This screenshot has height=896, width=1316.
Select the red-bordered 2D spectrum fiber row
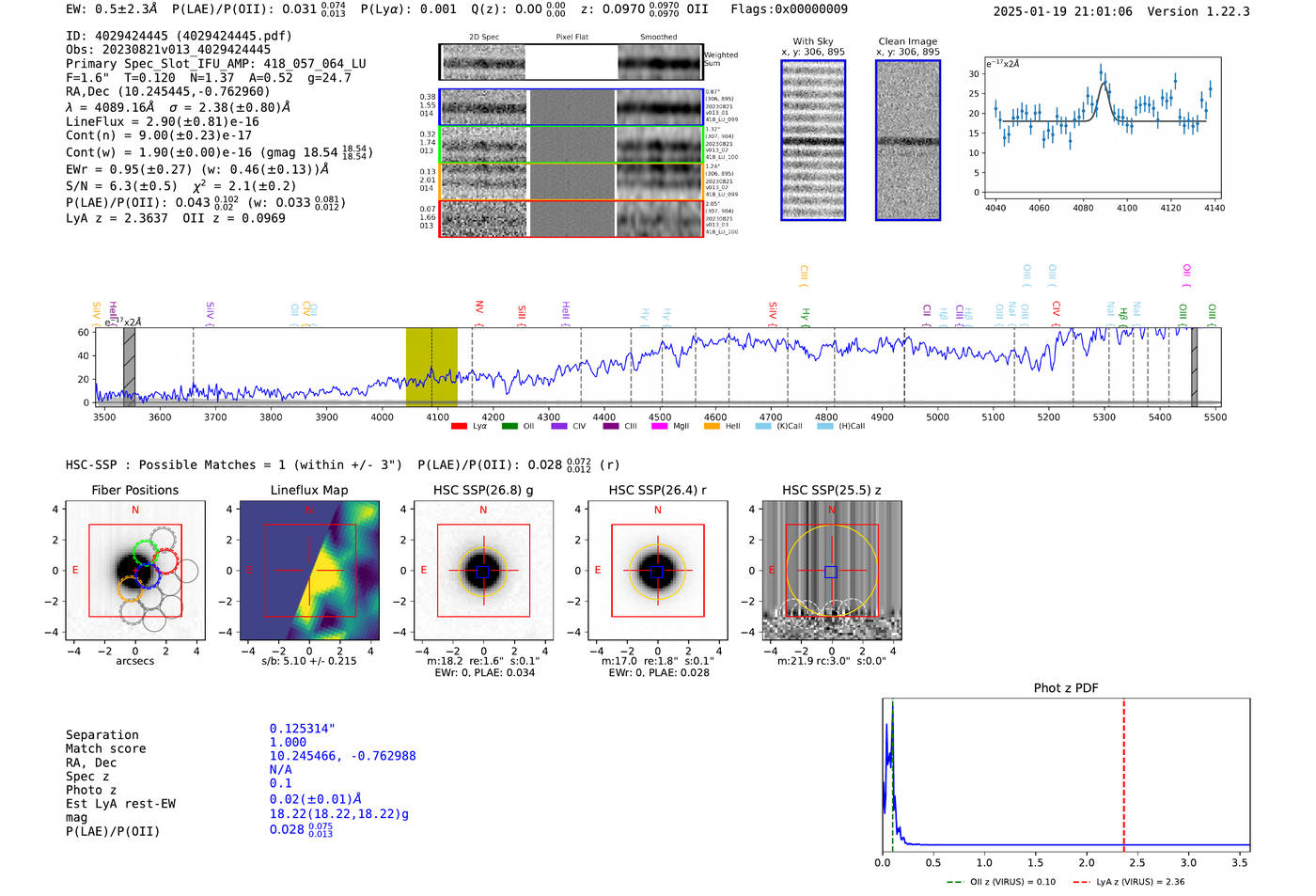(571, 218)
